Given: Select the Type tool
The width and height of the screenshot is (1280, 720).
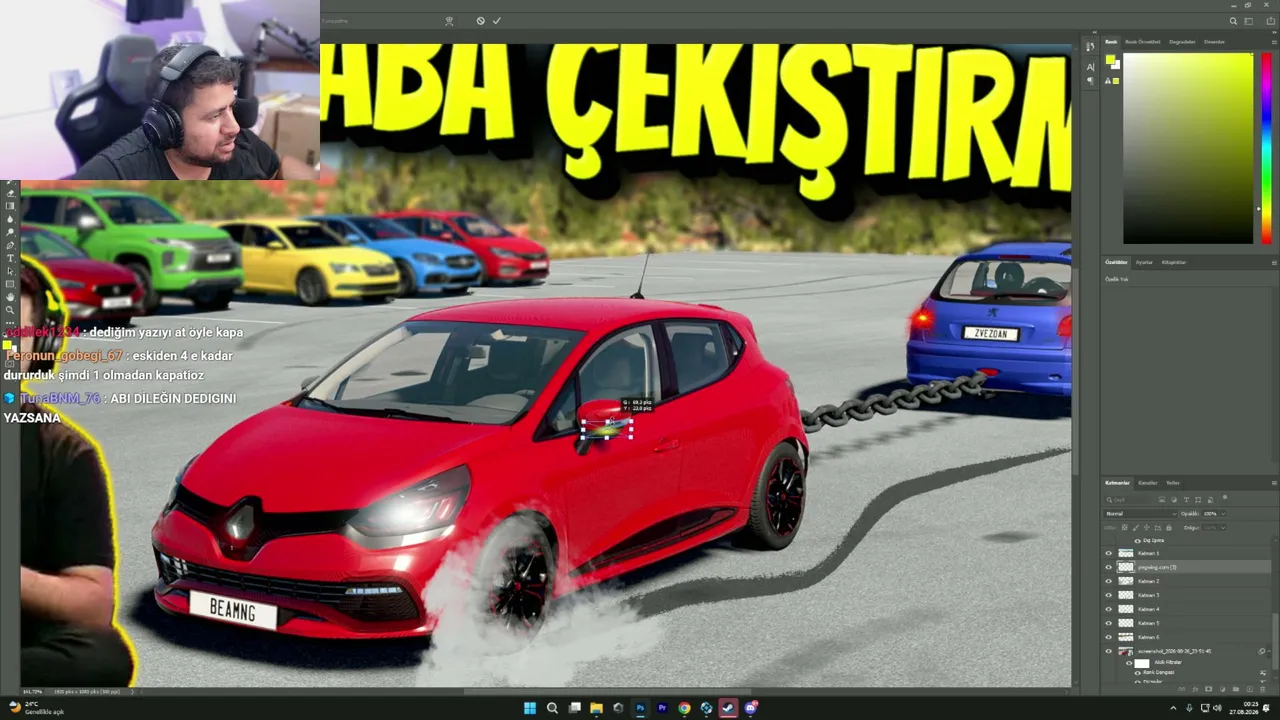Looking at the screenshot, I should [10, 258].
